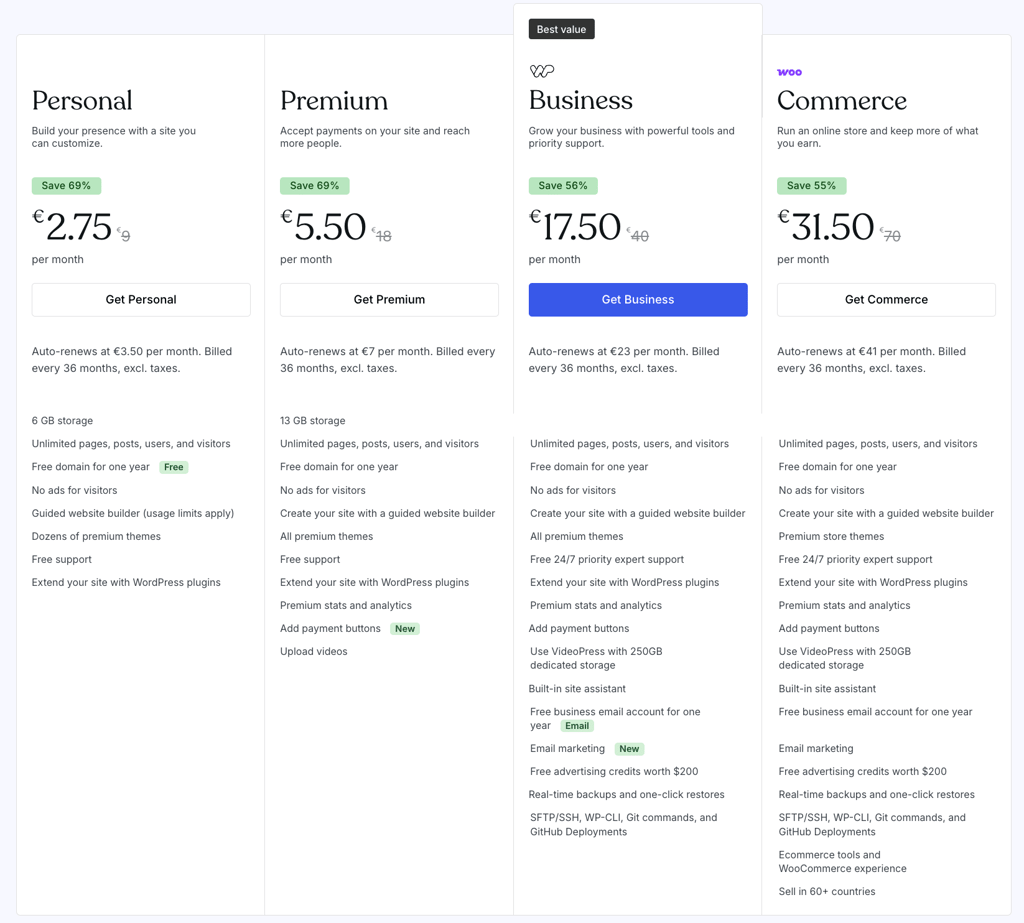
Task: Click 'Free advertising credits worth $200' in Business
Action: coord(615,771)
